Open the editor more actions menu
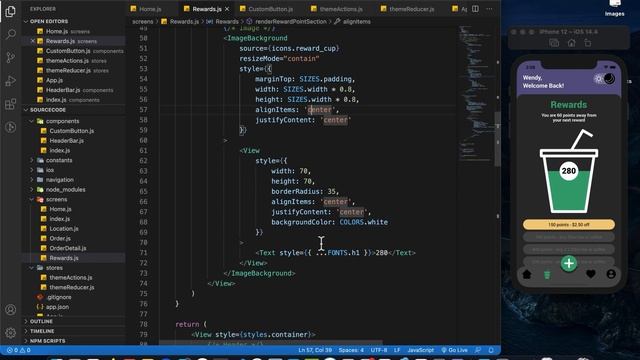The height and width of the screenshot is (360, 640). tap(489, 9)
